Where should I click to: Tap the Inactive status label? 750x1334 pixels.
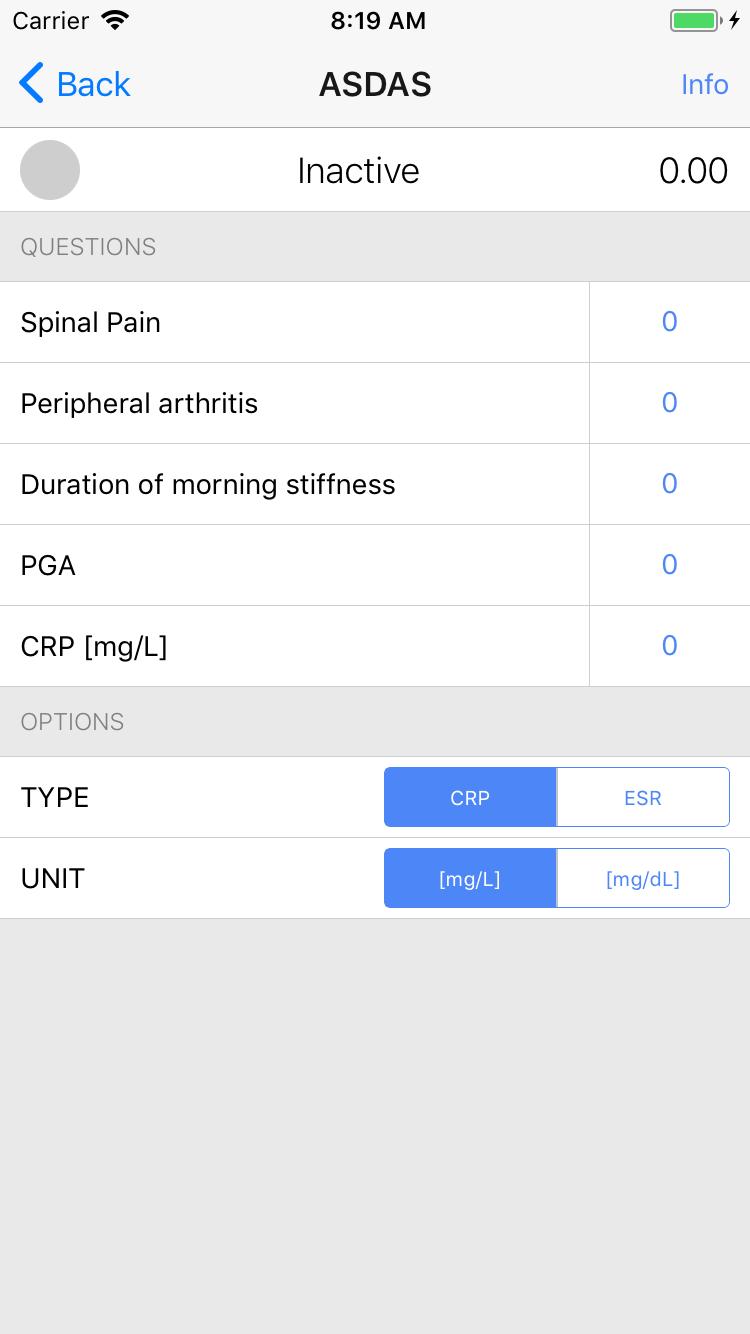358,171
